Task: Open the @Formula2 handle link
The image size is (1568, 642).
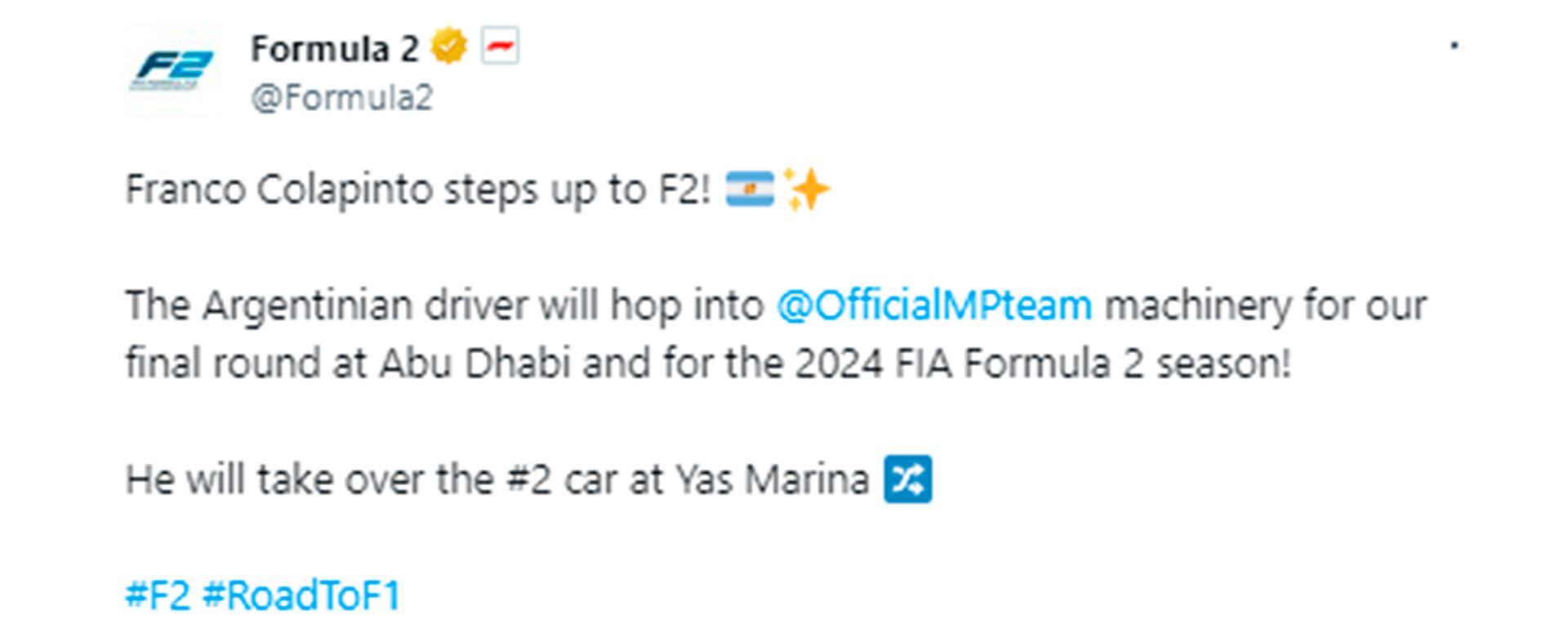Action: point(341,98)
